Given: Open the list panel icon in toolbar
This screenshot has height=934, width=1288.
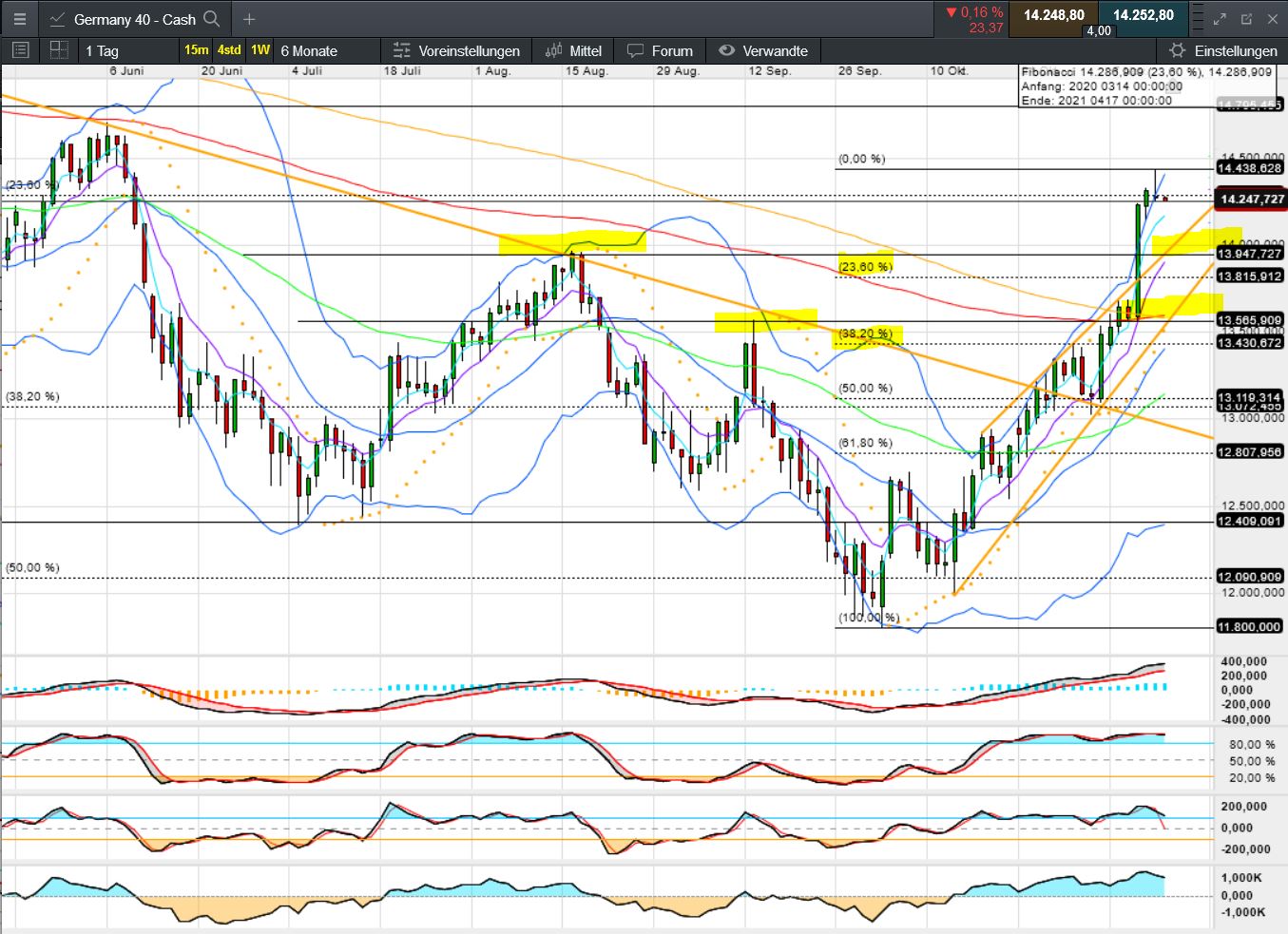Looking at the screenshot, I should [x=20, y=50].
